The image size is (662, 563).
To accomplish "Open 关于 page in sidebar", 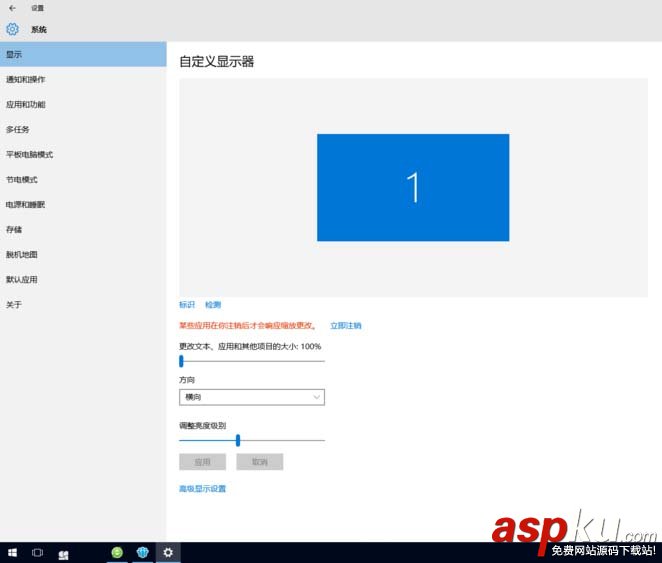I will point(83,304).
